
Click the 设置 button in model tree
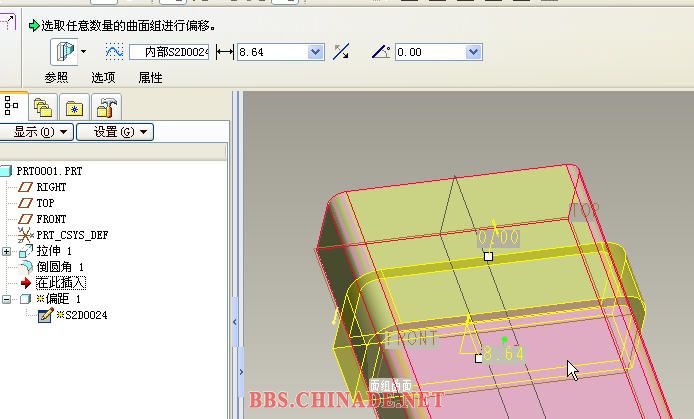click(113, 132)
